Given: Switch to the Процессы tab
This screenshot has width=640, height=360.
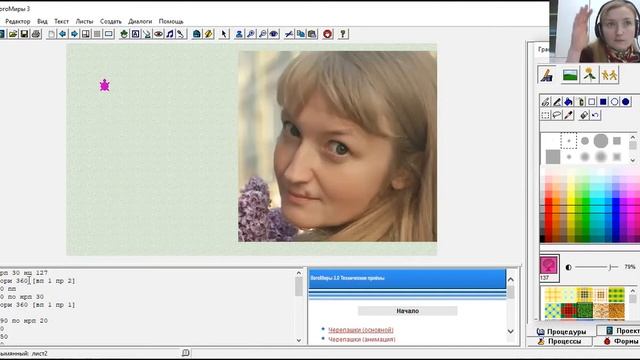Looking at the screenshot, I should click(x=560, y=341).
